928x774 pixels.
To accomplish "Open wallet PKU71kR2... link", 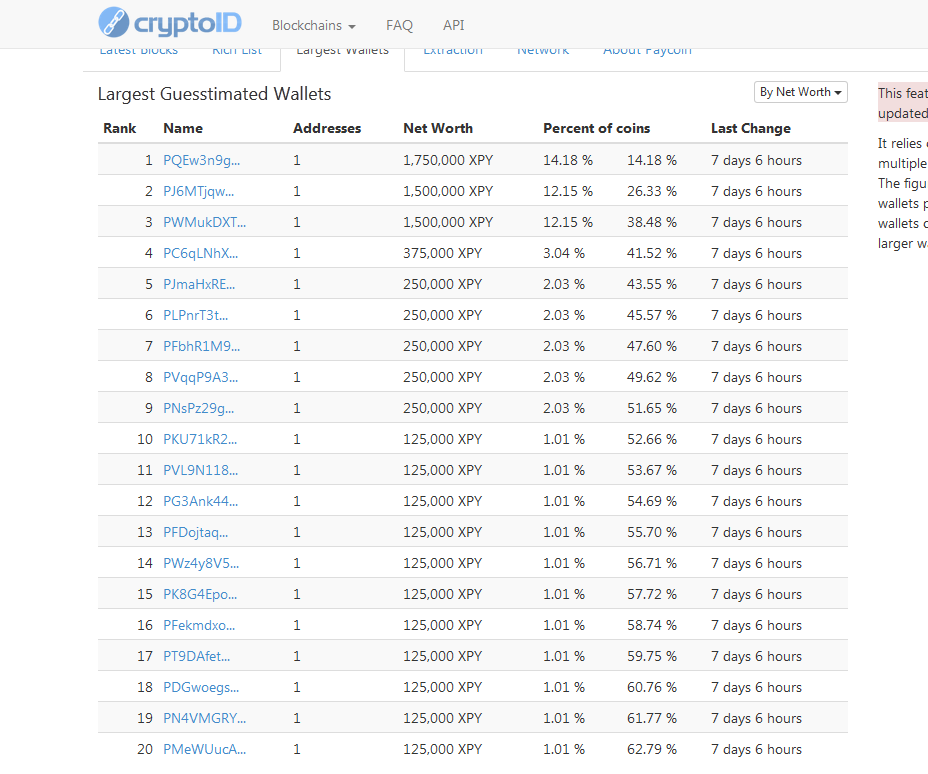I will (199, 440).
